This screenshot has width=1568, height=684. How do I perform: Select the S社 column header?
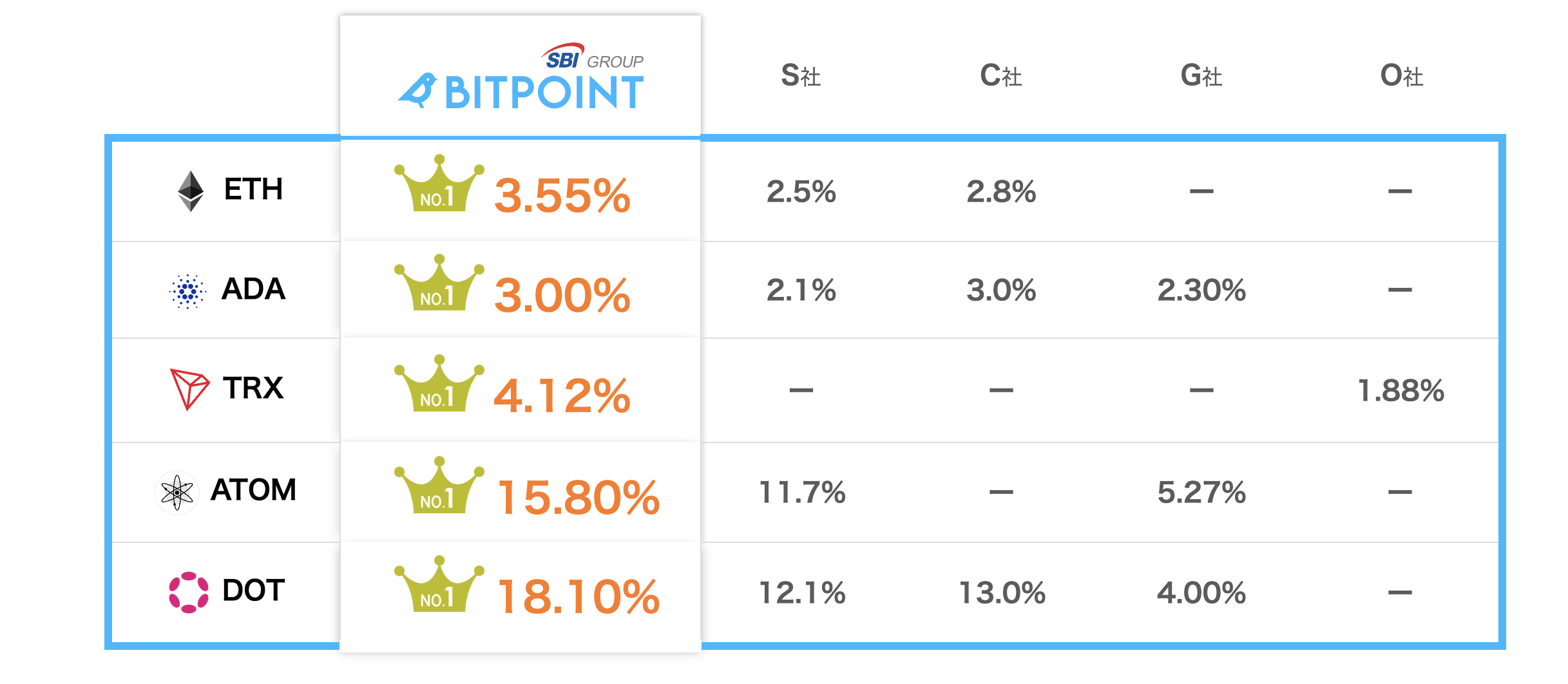(x=801, y=76)
